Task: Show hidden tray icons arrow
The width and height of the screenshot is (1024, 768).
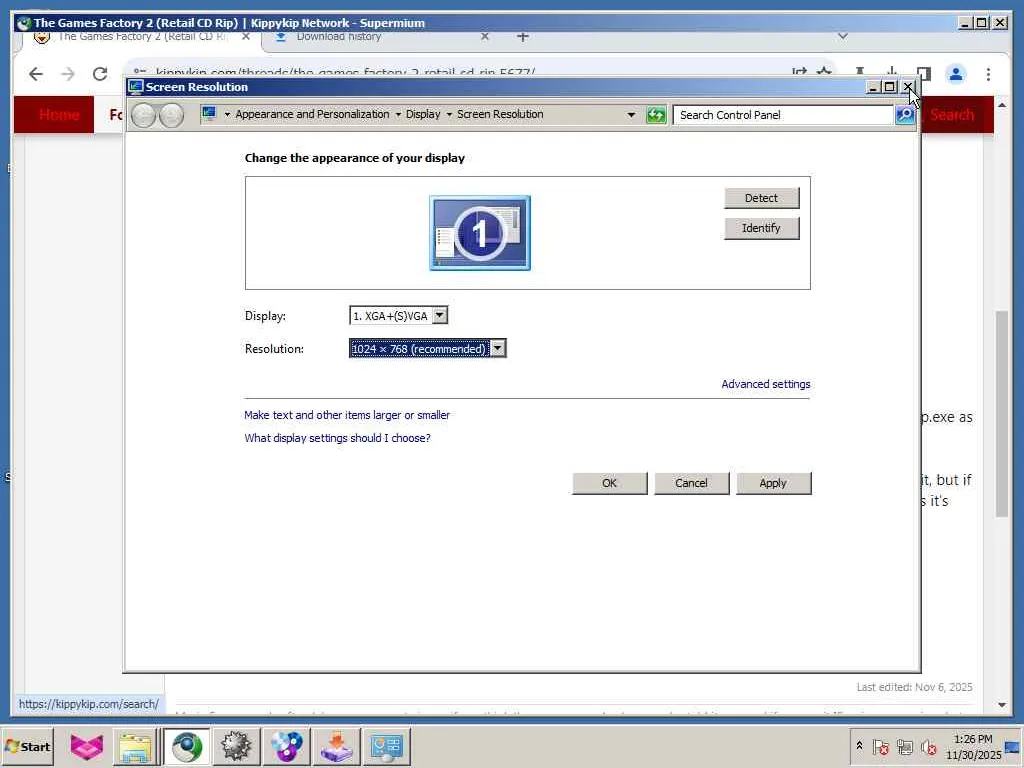Action: pyautogui.click(x=859, y=746)
